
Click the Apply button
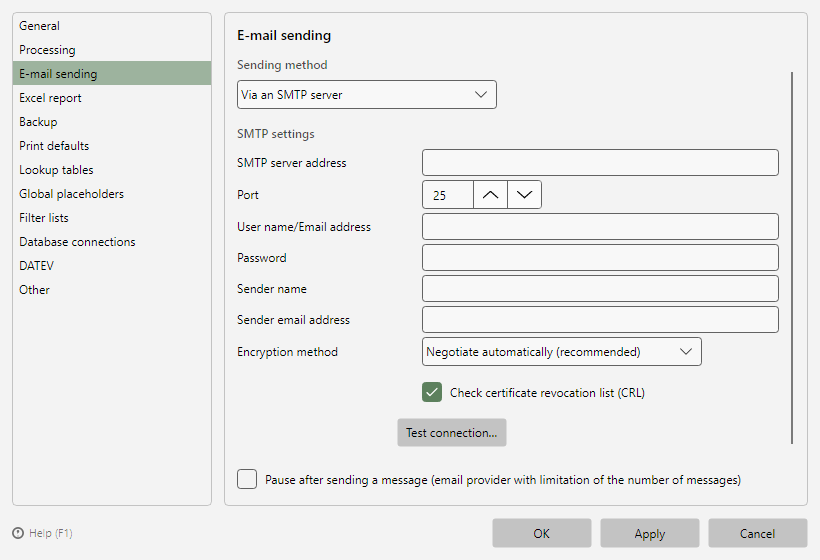coord(650,533)
